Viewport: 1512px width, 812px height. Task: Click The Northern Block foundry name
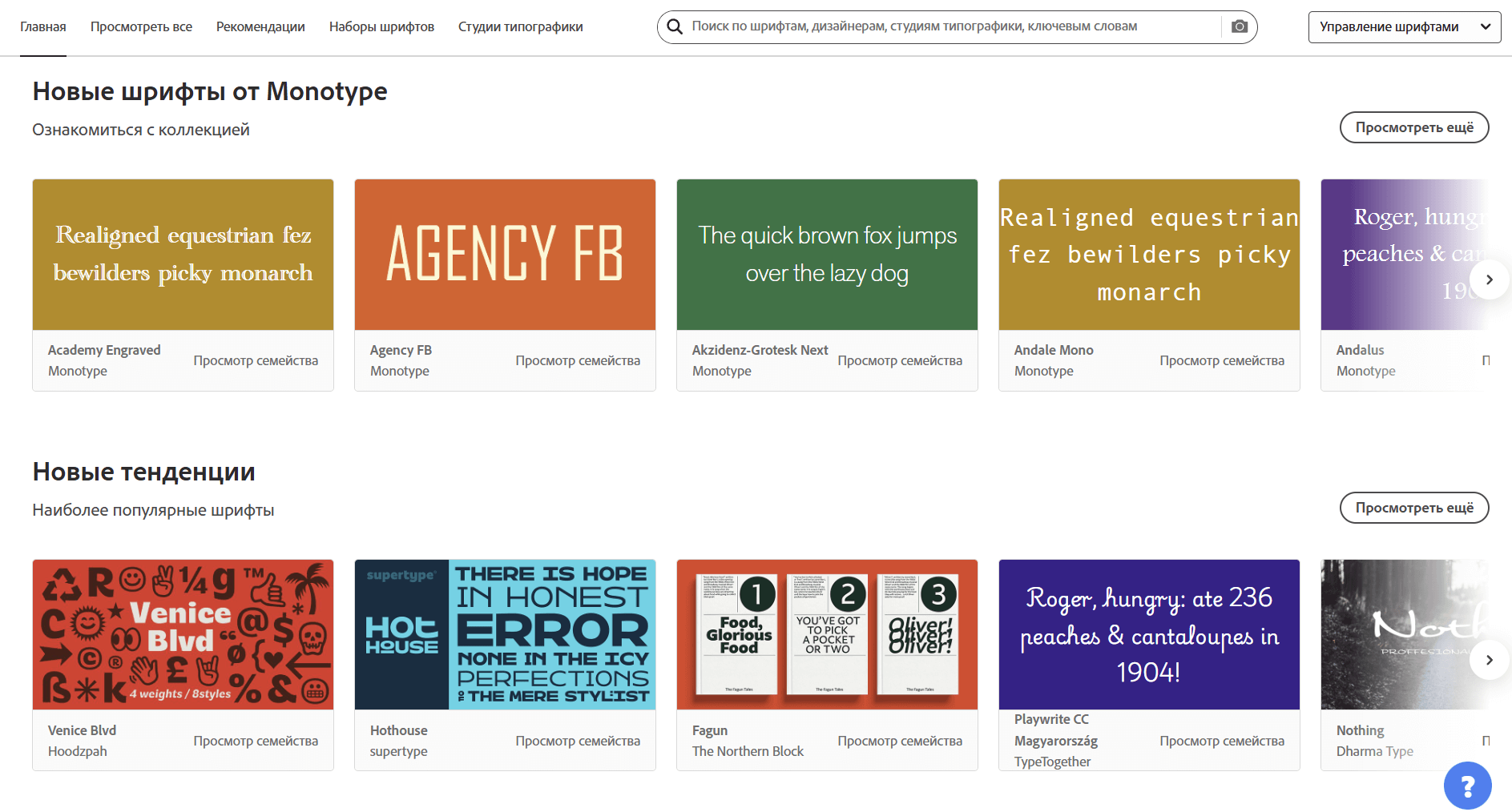point(748,751)
